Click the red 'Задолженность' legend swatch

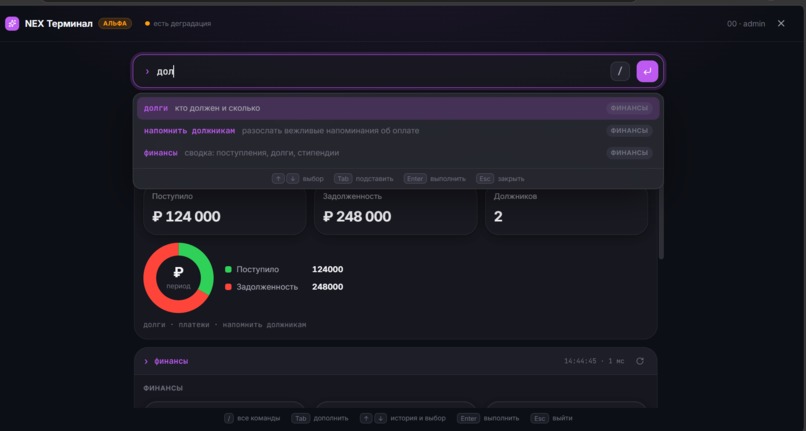228,287
